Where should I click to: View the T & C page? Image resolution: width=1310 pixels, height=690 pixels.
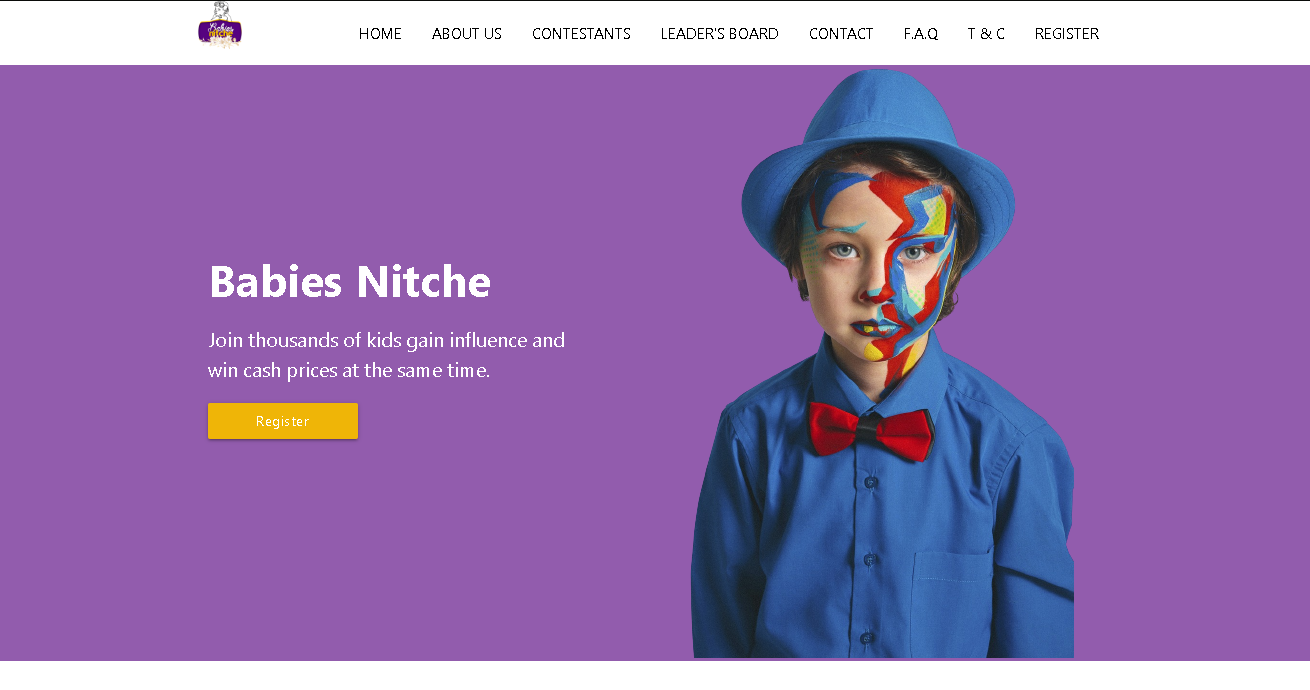click(x=986, y=34)
